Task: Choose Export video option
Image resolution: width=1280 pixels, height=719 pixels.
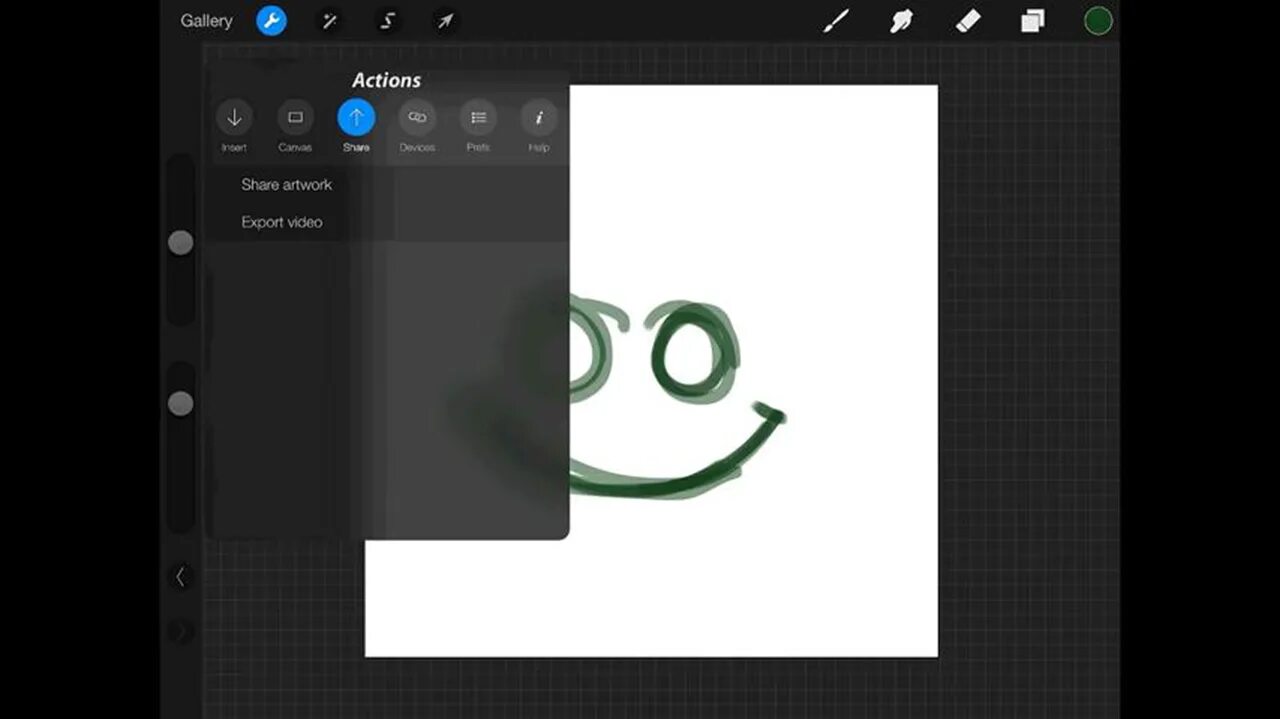Action: pyautogui.click(x=282, y=222)
